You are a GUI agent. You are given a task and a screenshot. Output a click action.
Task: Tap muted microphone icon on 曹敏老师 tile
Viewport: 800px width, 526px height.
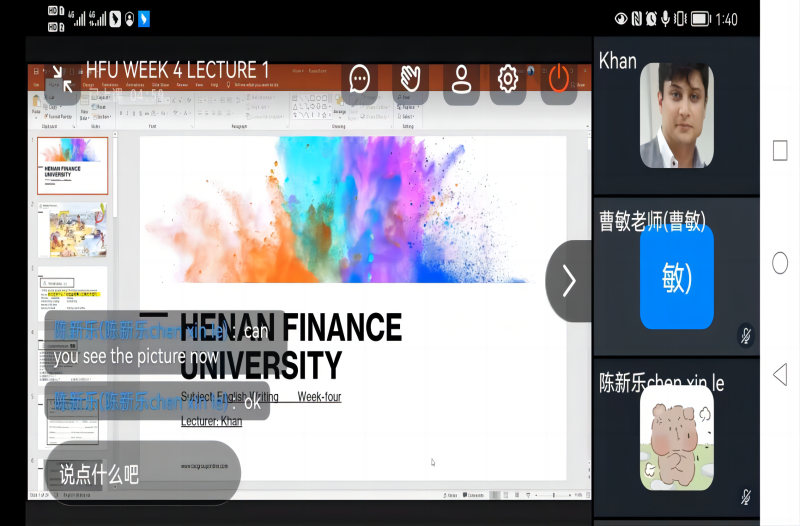745,334
